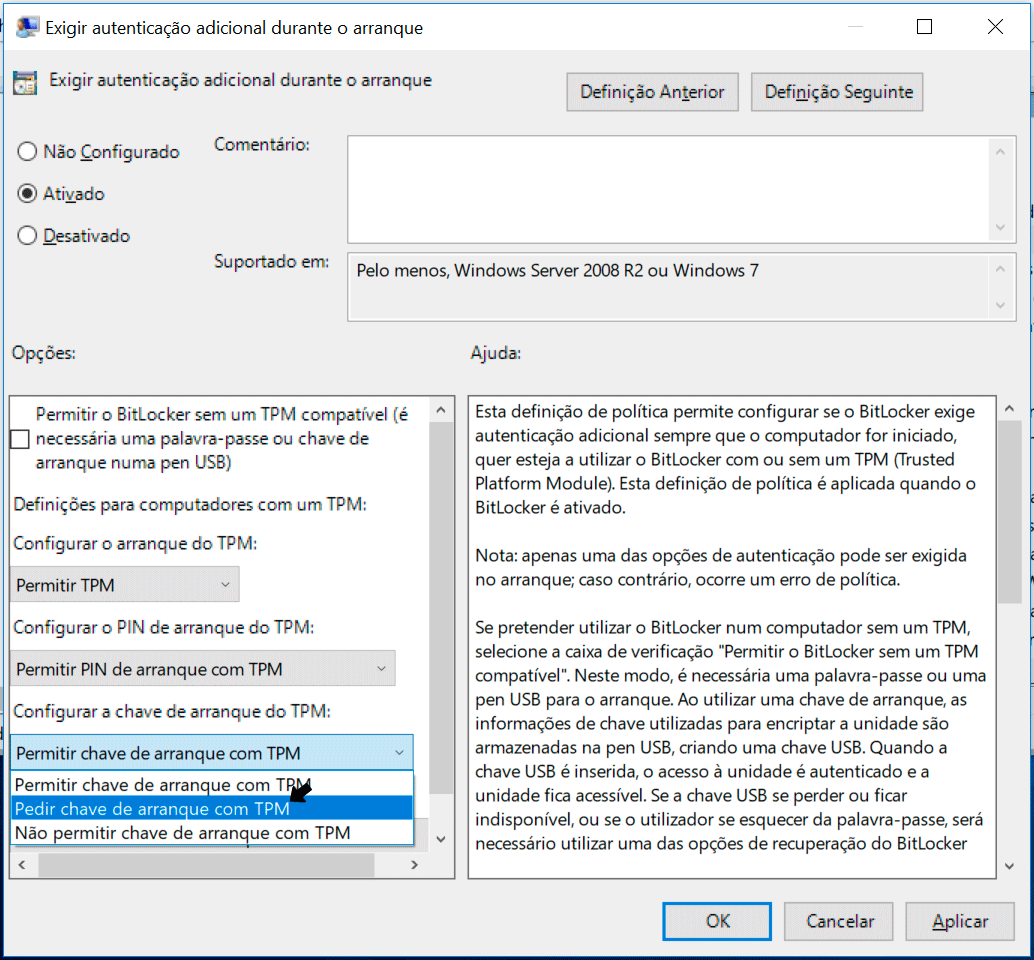This screenshot has width=1034, height=960.
Task: Open the Permitir PIN de arranque com TPM dropdown
Action: (202, 669)
